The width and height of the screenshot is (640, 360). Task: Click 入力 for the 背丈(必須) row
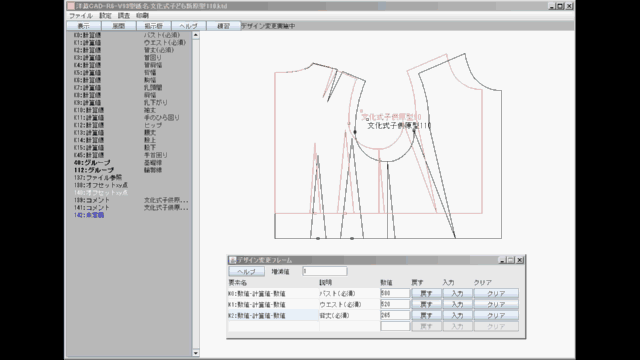point(457,315)
